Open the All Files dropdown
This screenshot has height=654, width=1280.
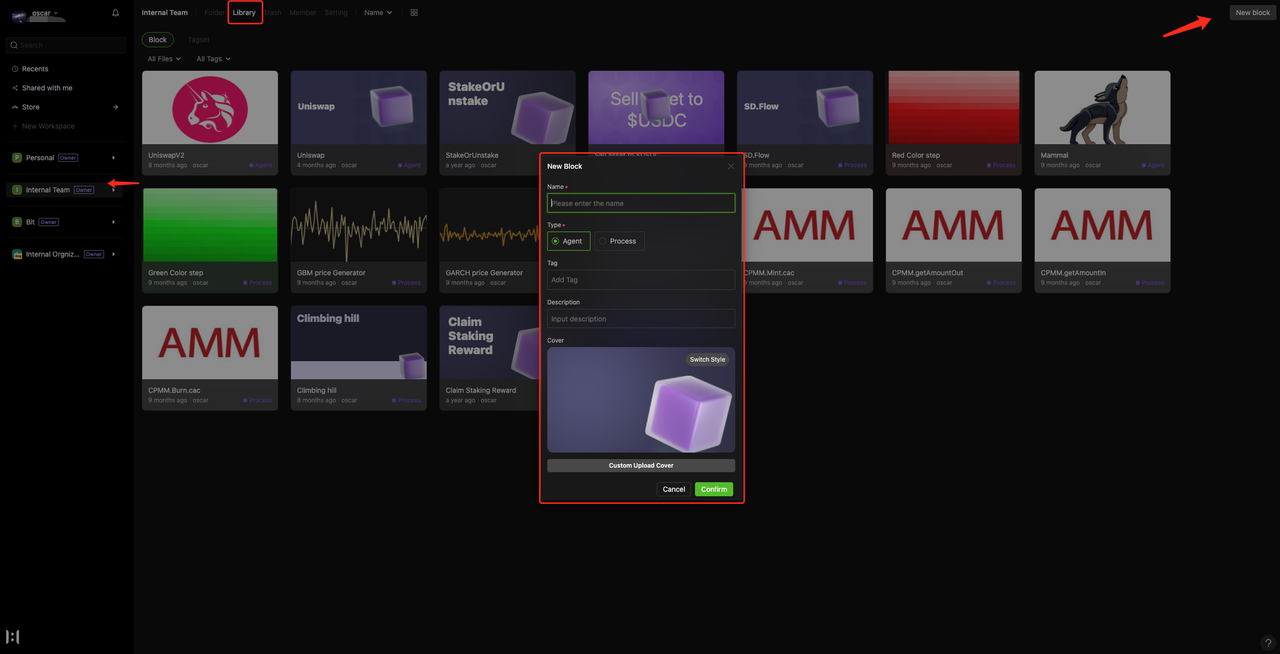[x=164, y=59]
